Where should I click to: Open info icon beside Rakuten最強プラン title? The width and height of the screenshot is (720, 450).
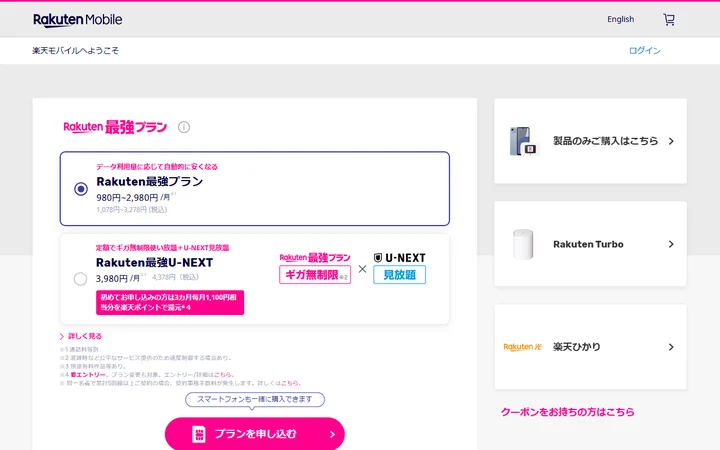coord(184,127)
